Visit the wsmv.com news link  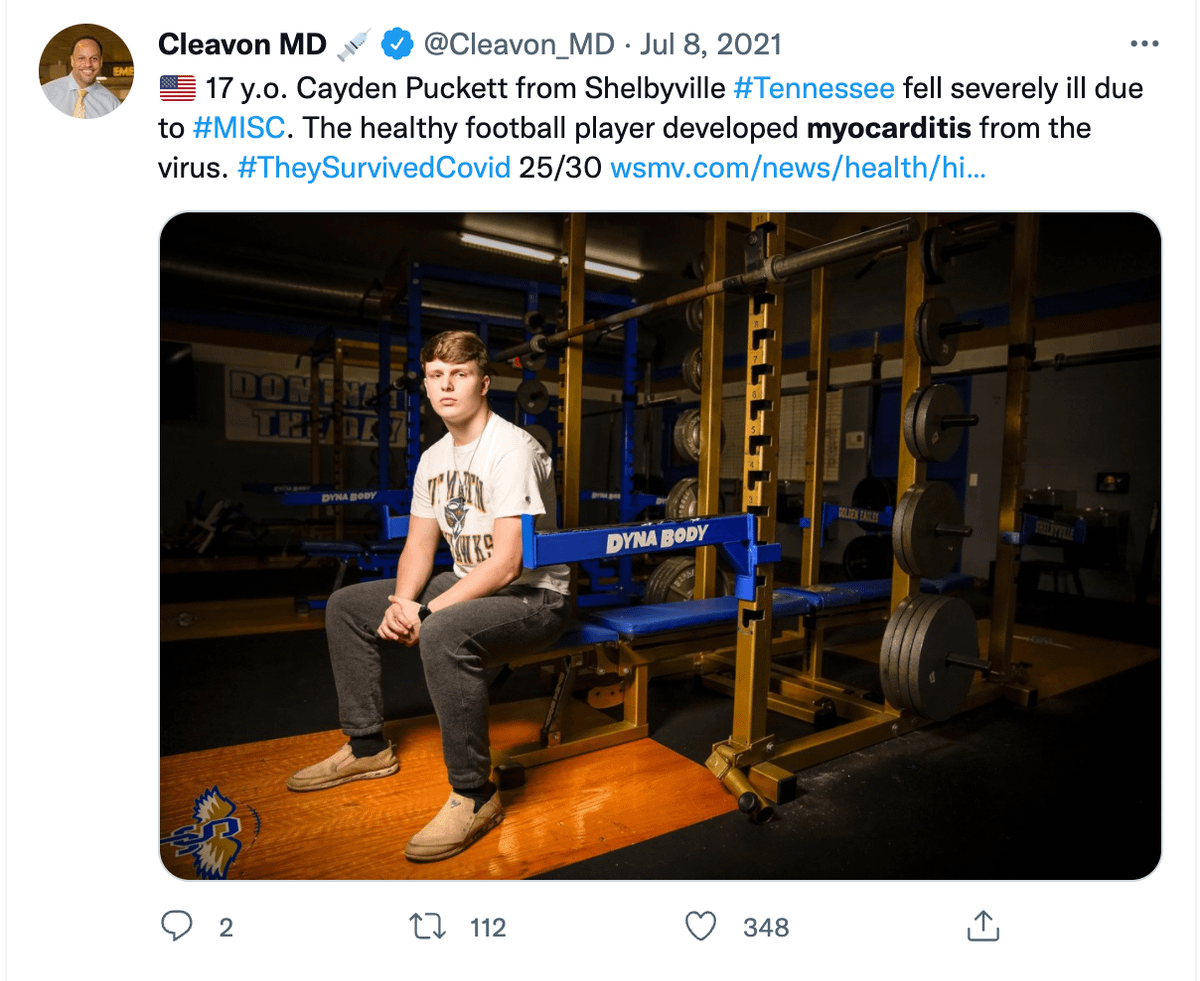coord(797,168)
